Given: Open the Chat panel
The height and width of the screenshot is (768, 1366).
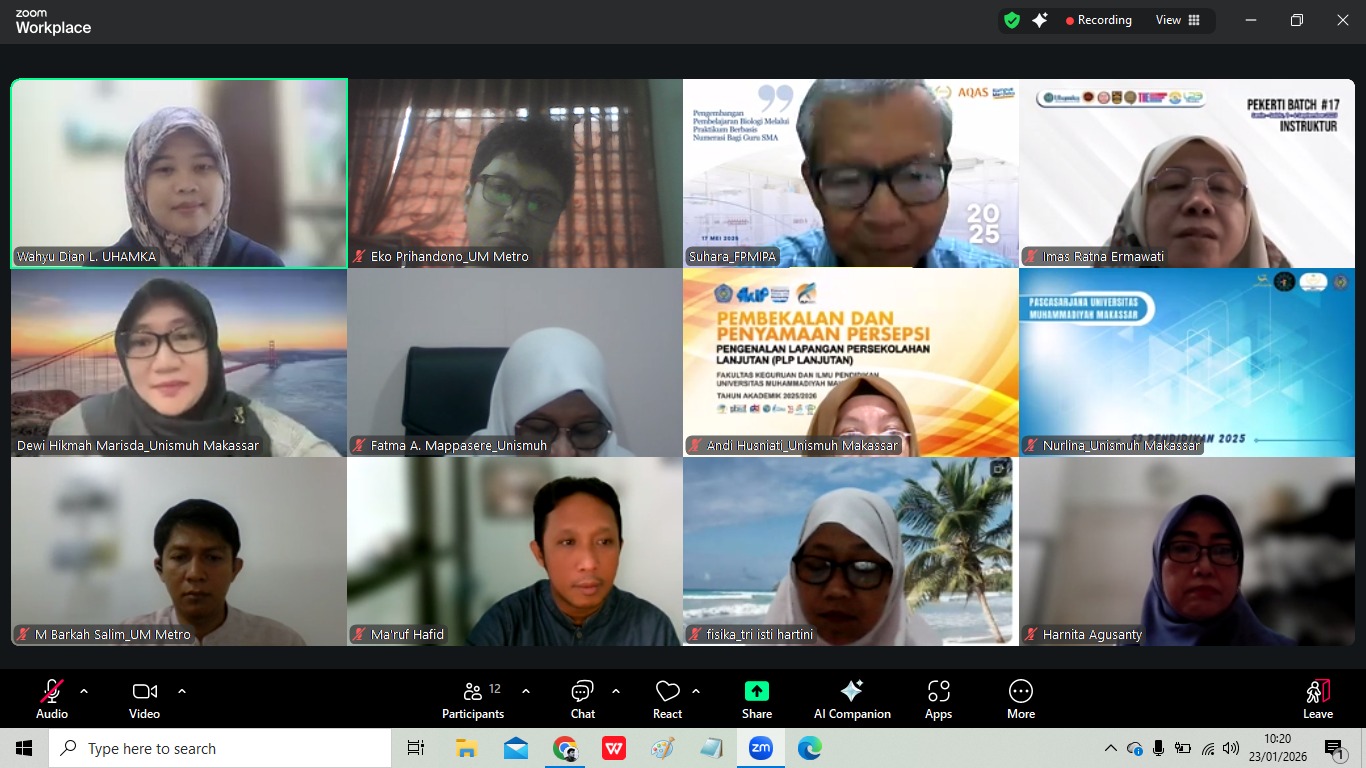Looking at the screenshot, I should tap(583, 699).
